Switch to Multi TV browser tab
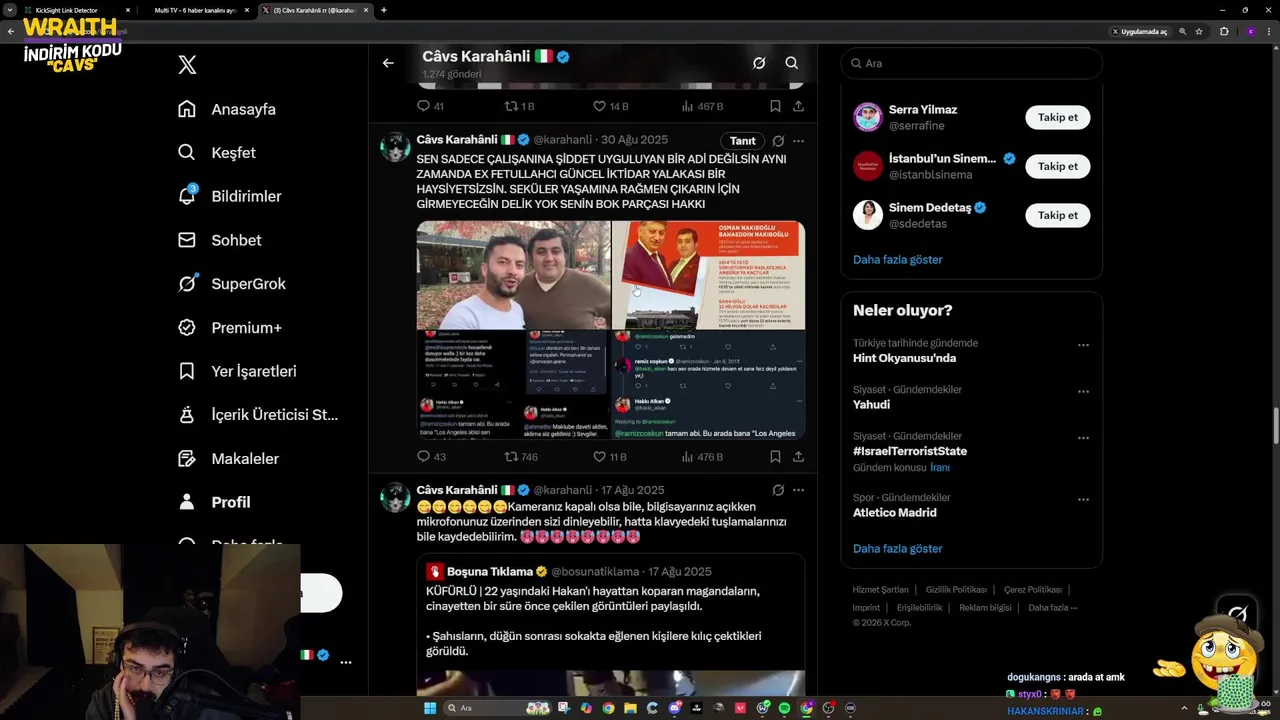The width and height of the screenshot is (1280, 720). pyautogui.click(x=195, y=10)
